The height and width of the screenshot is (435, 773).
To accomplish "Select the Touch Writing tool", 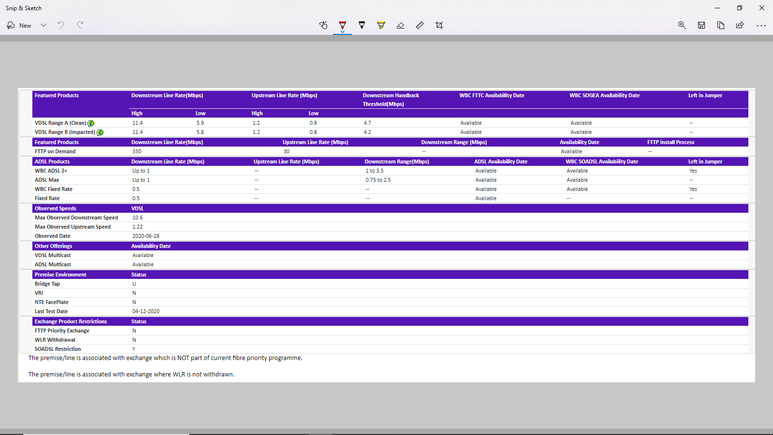I will point(323,25).
